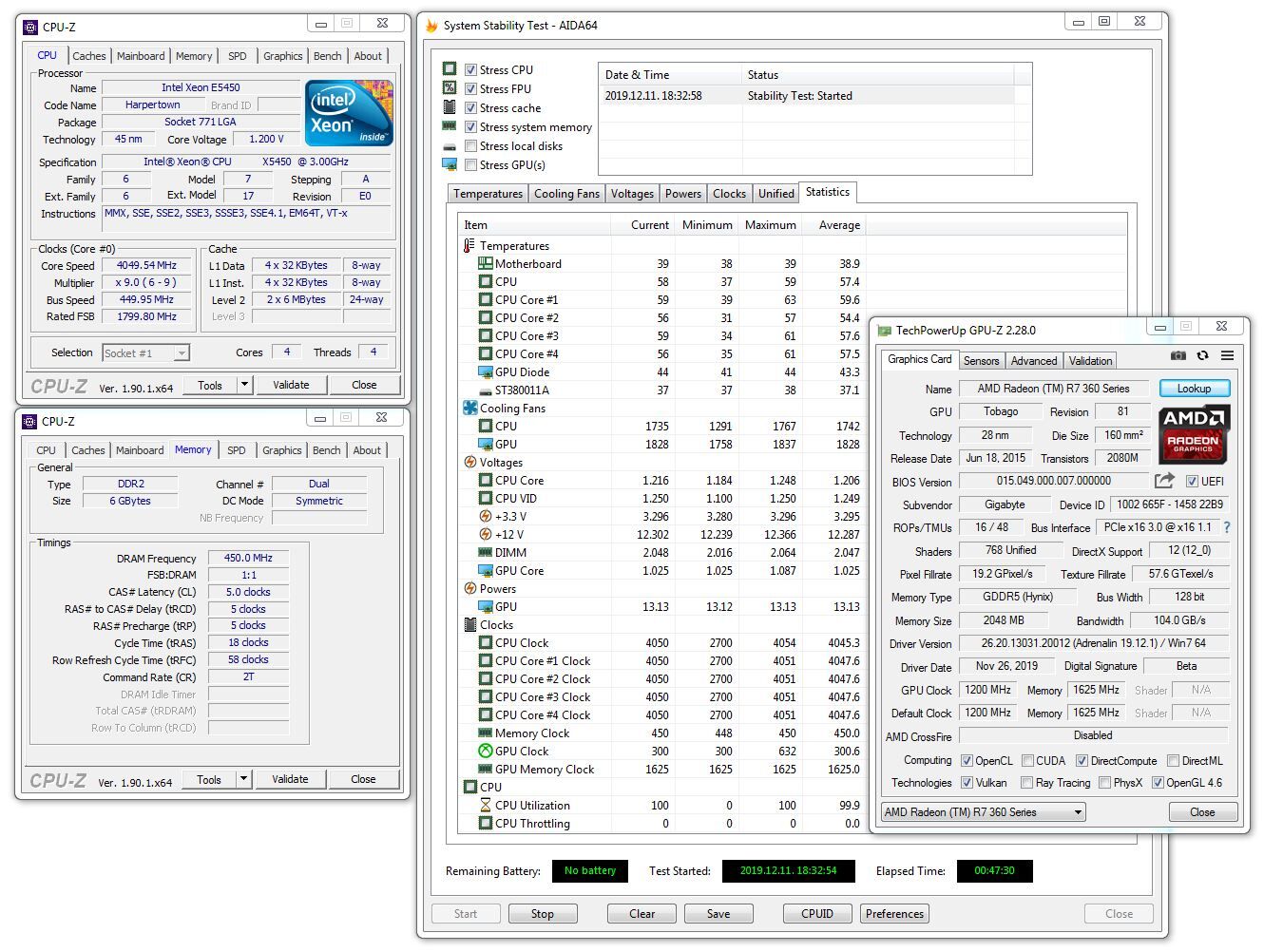Switch to the Temperatures tab in AIDA64

[x=488, y=194]
